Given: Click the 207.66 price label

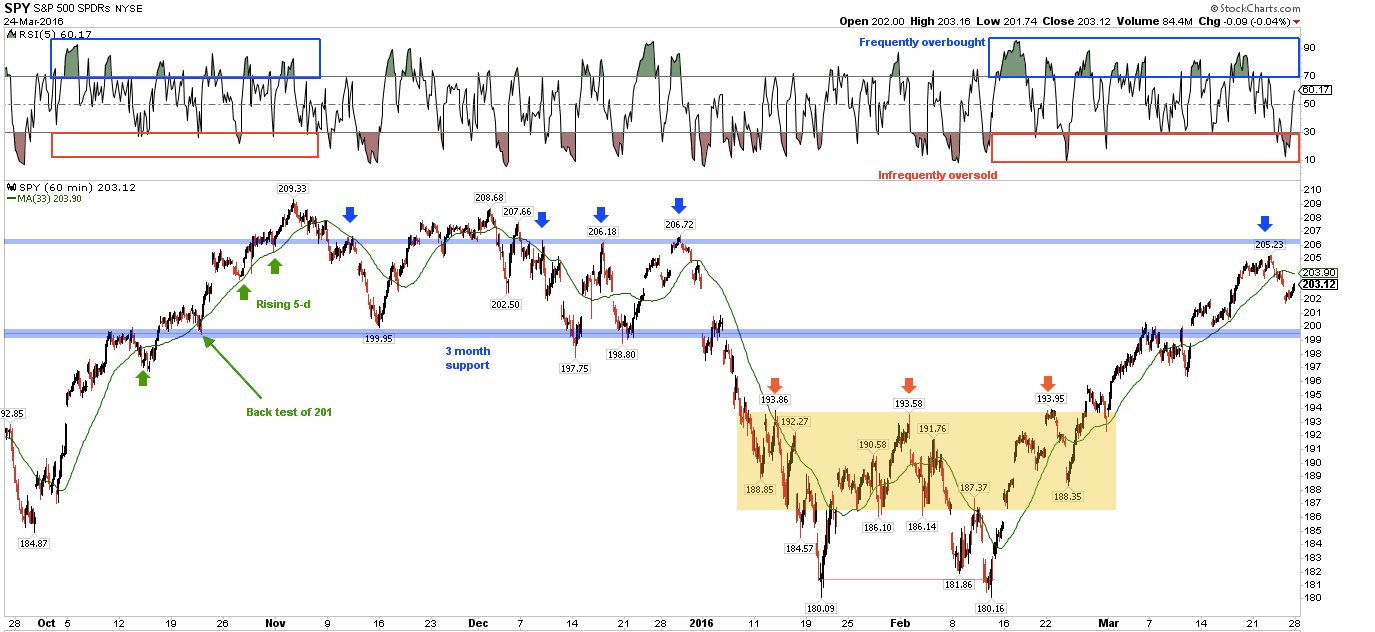Looking at the screenshot, I should click(x=518, y=211).
